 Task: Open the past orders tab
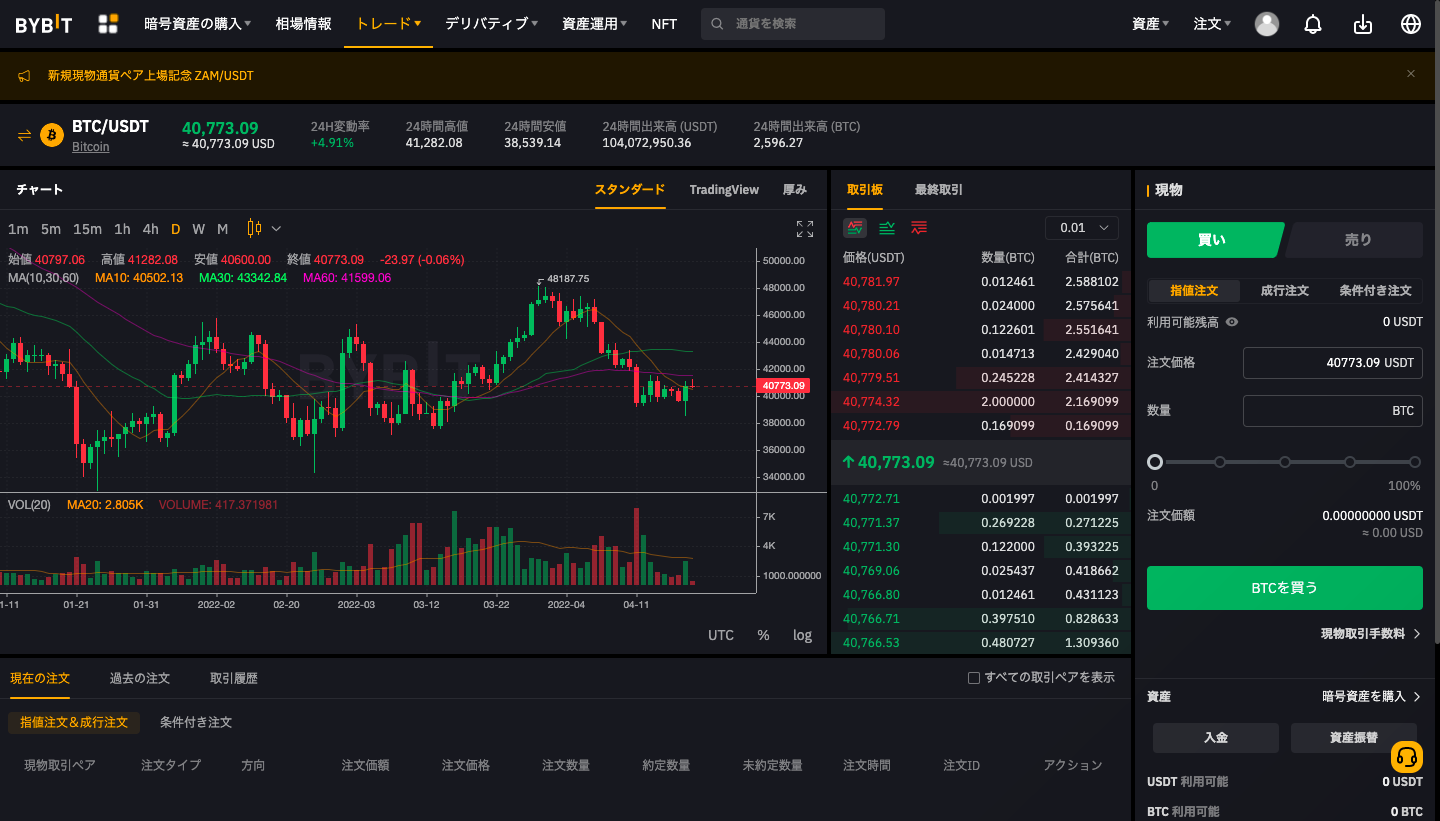coord(140,678)
